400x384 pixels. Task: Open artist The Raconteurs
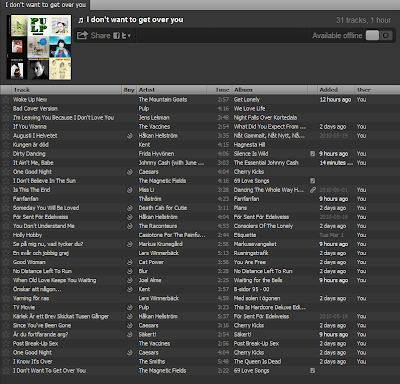[158, 226]
